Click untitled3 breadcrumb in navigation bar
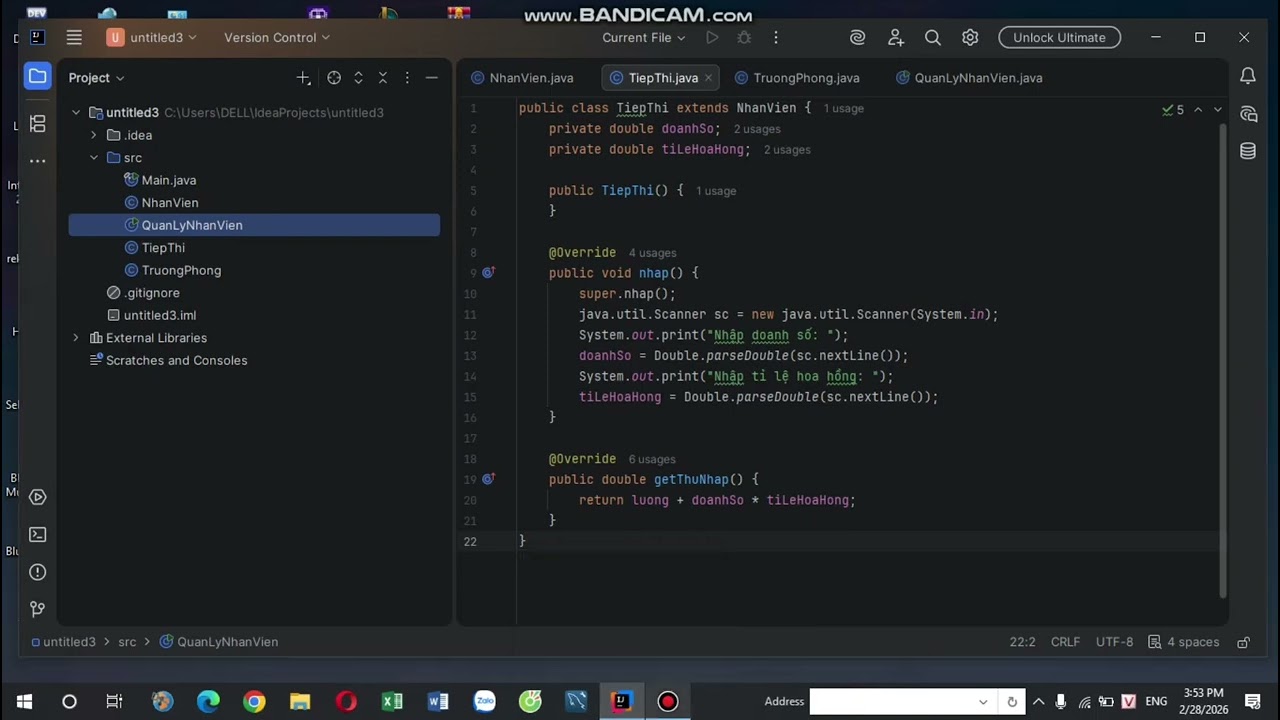This screenshot has width=1280, height=720. tap(63, 642)
